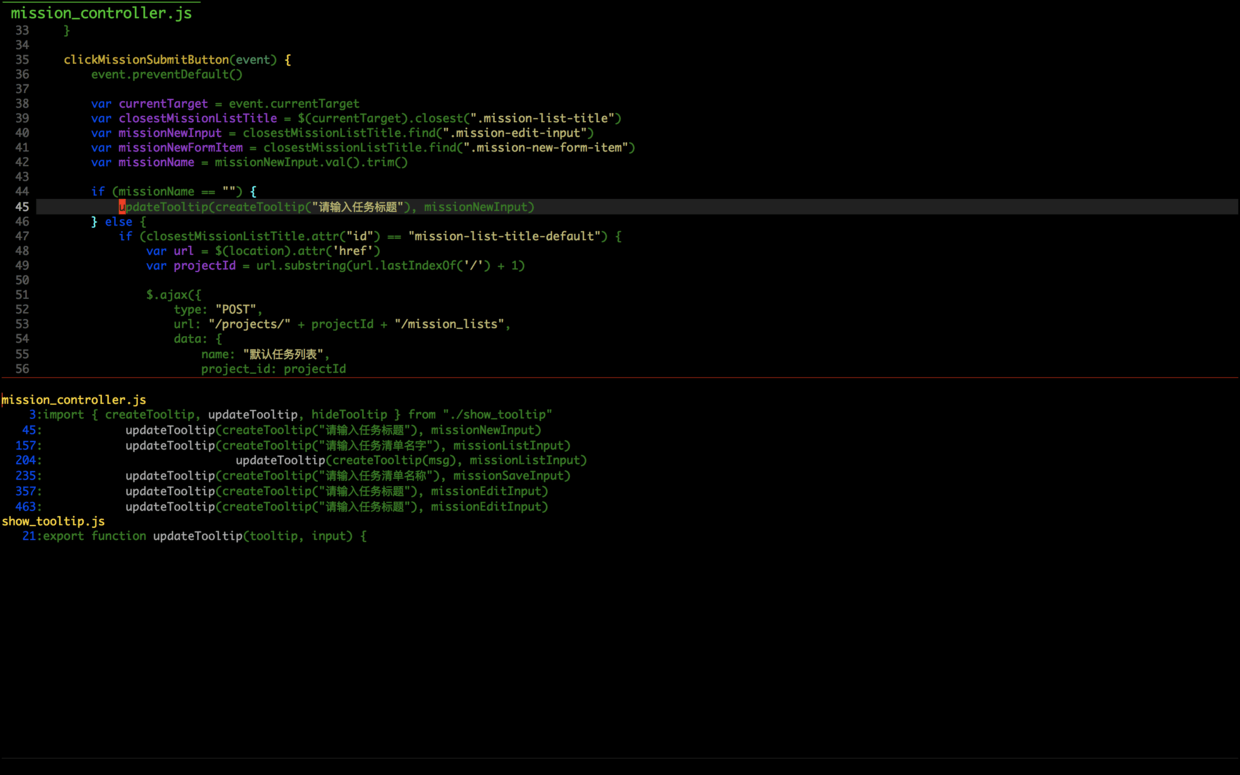Click the highlighted updateTooltip call on editor line 45
The width and height of the screenshot is (1240, 775).
tap(327, 207)
